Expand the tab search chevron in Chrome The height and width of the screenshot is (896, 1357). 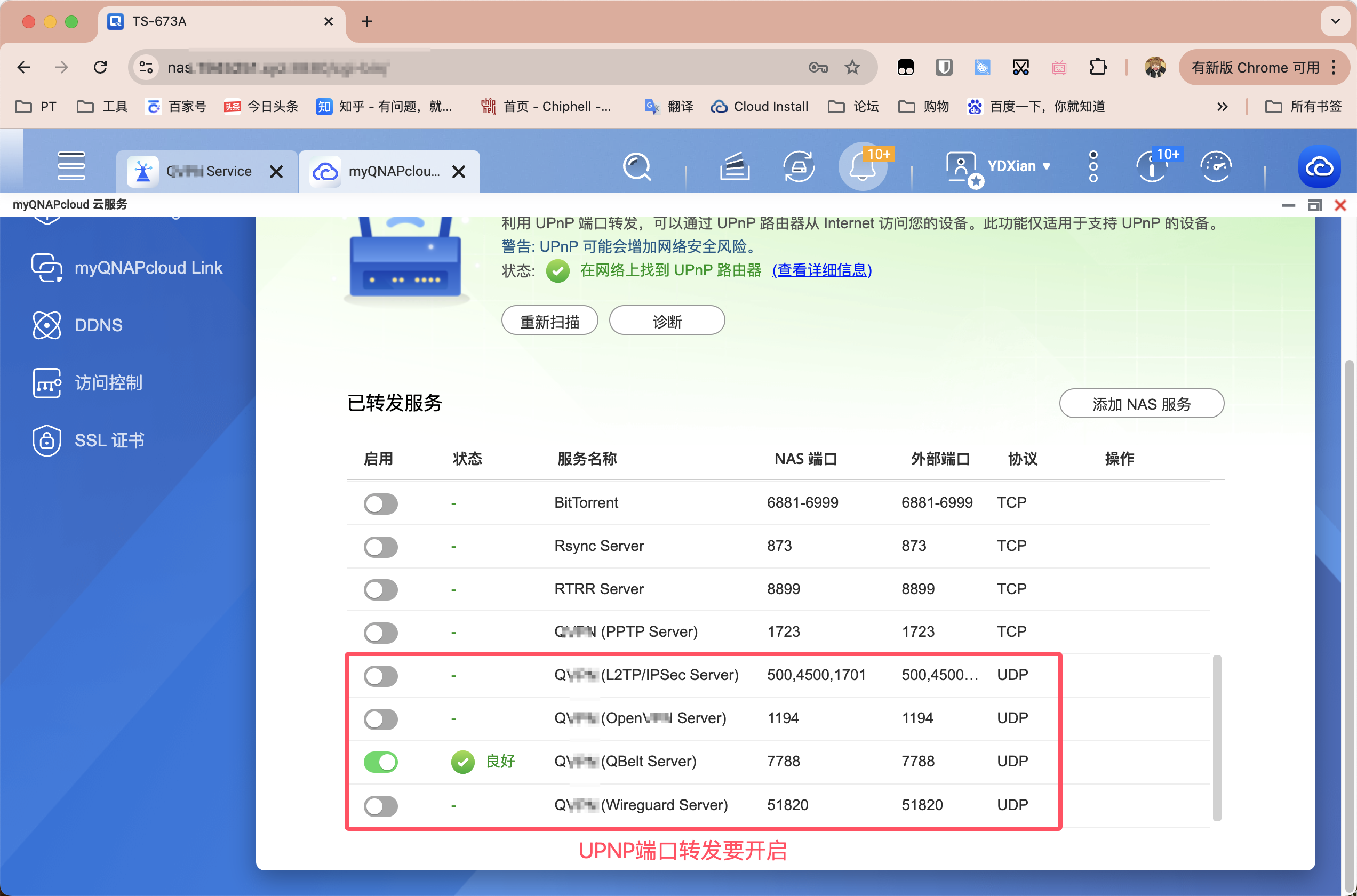click(1335, 21)
